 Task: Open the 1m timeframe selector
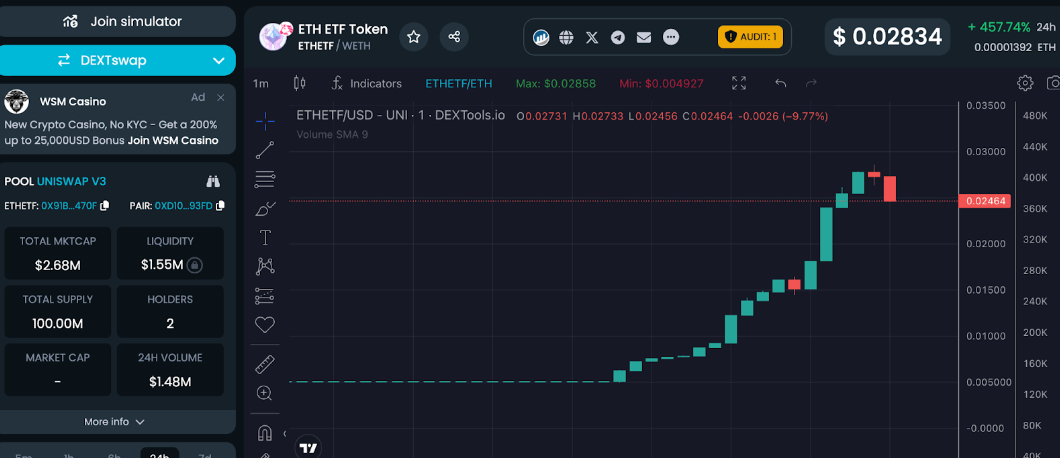(261, 83)
